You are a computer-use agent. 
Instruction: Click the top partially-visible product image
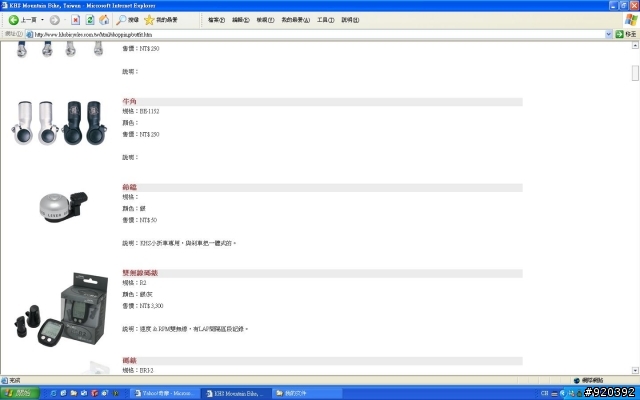pyautogui.click(x=59, y=49)
